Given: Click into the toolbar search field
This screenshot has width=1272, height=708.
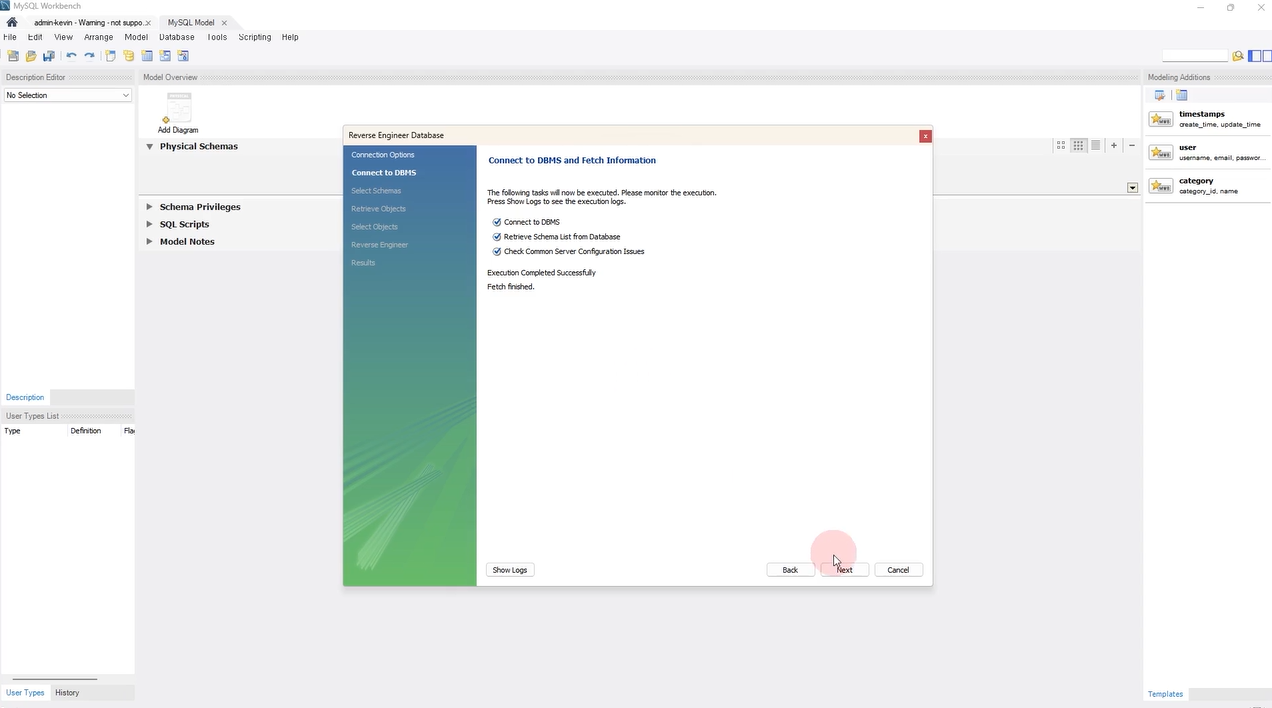Looking at the screenshot, I should 1195,56.
